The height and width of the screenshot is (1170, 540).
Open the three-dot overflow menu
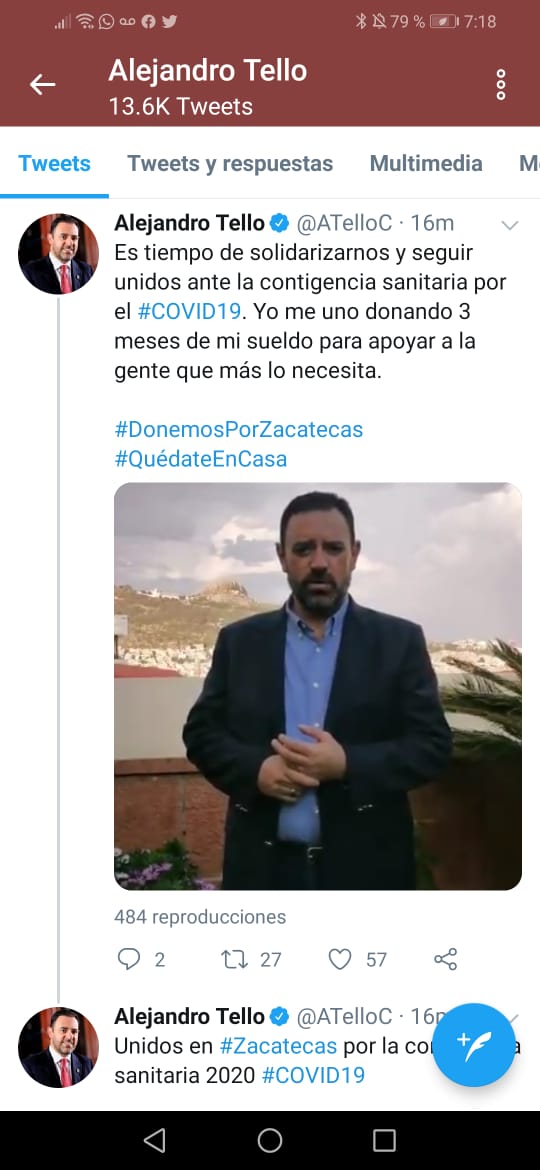[x=500, y=84]
